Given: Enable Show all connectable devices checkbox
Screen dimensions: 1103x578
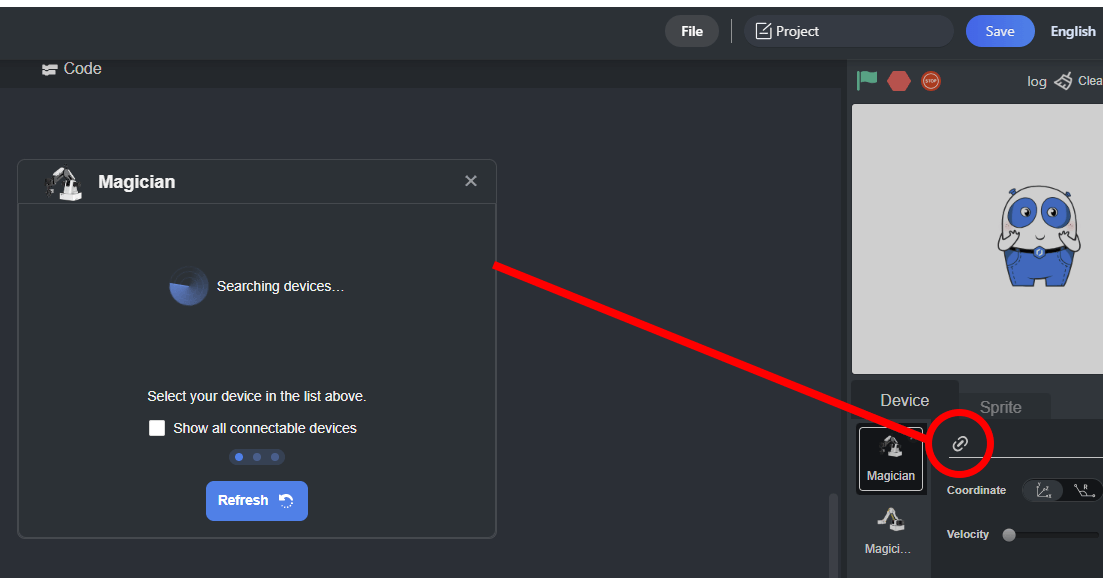Looking at the screenshot, I should (x=157, y=428).
